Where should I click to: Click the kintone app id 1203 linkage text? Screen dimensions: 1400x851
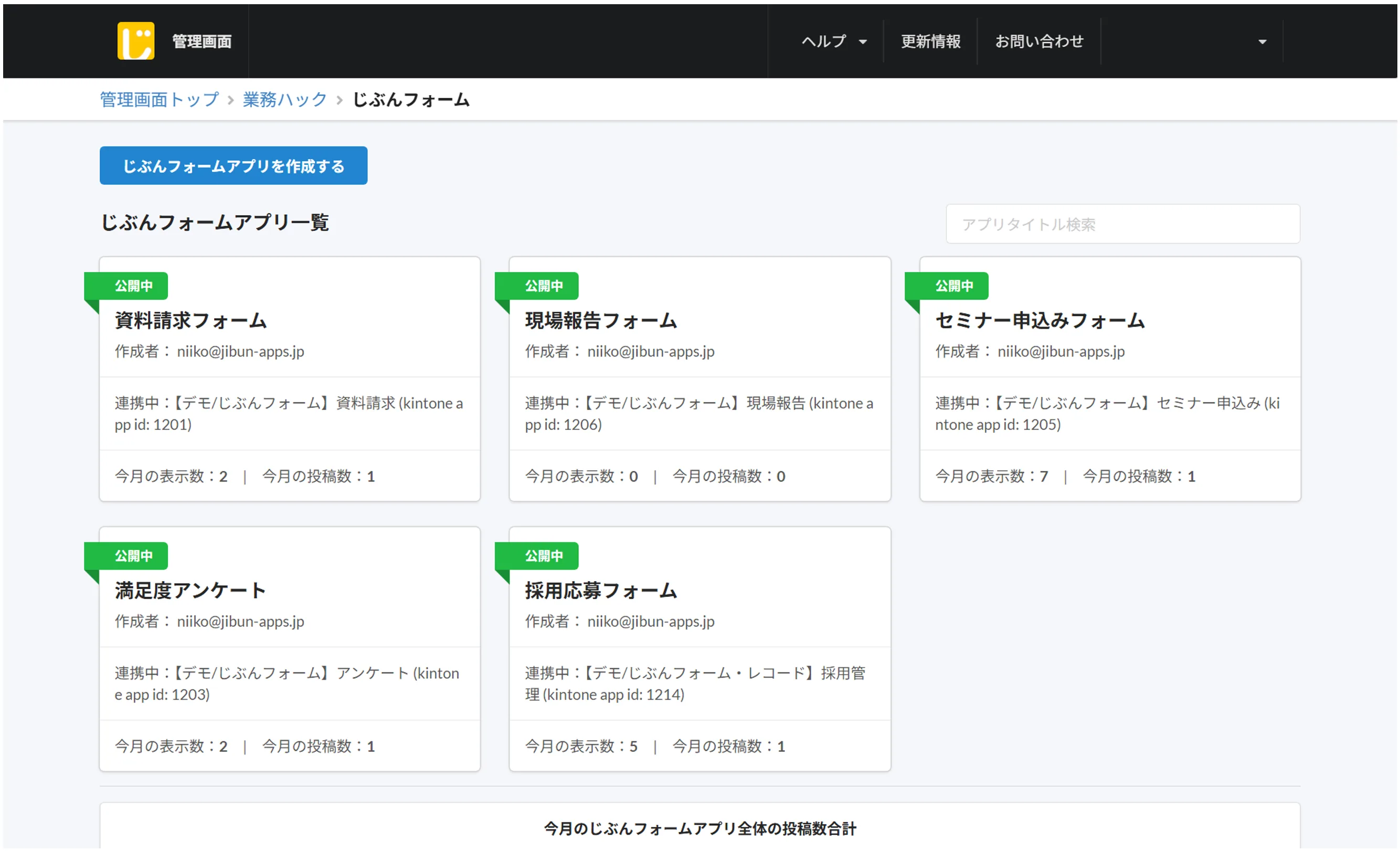pyautogui.click(x=287, y=684)
